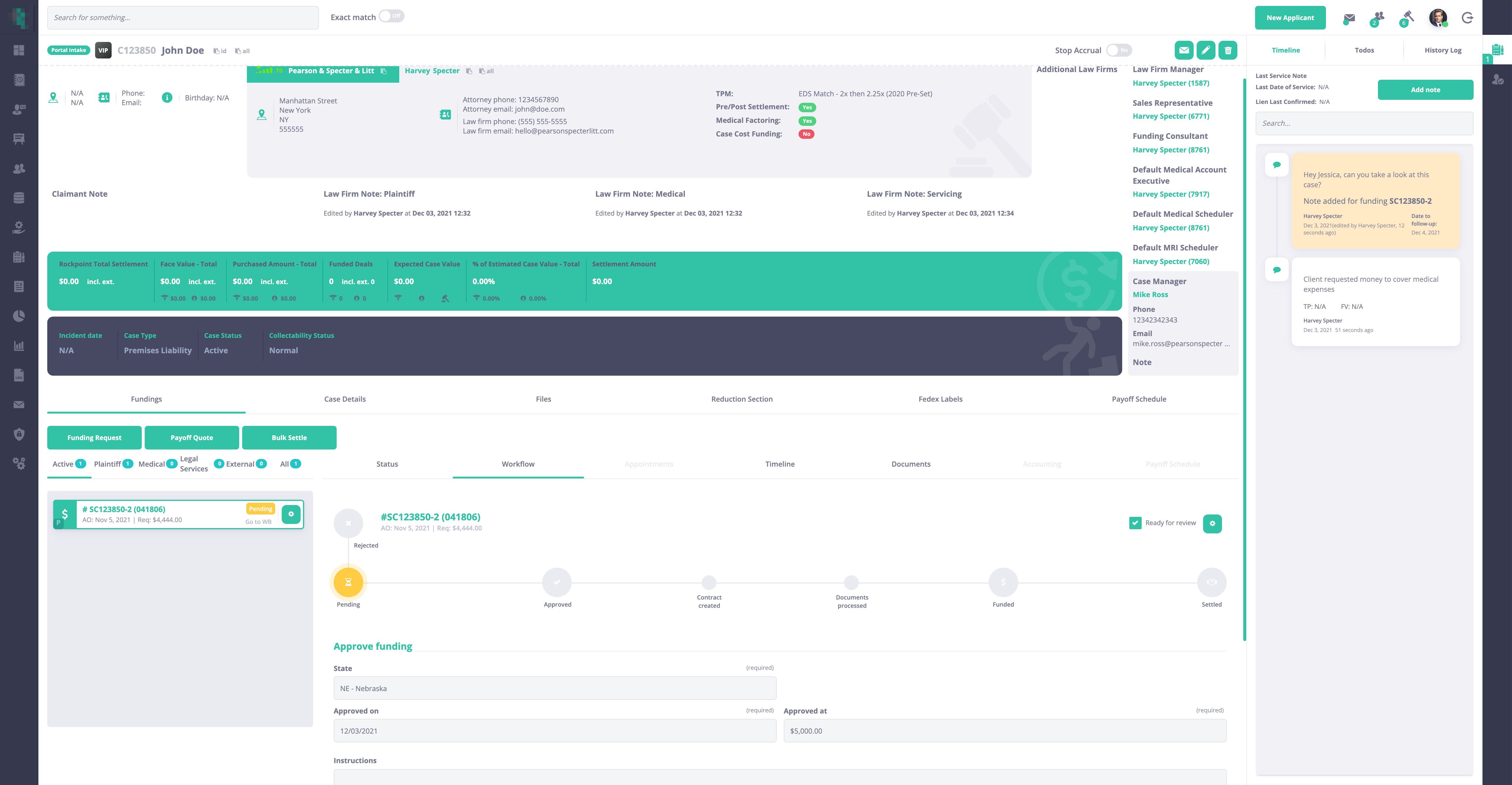Screen dimensions: 1512x785
Task: Open the gear menu beside Ready for review
Action: click(1213, 523)
